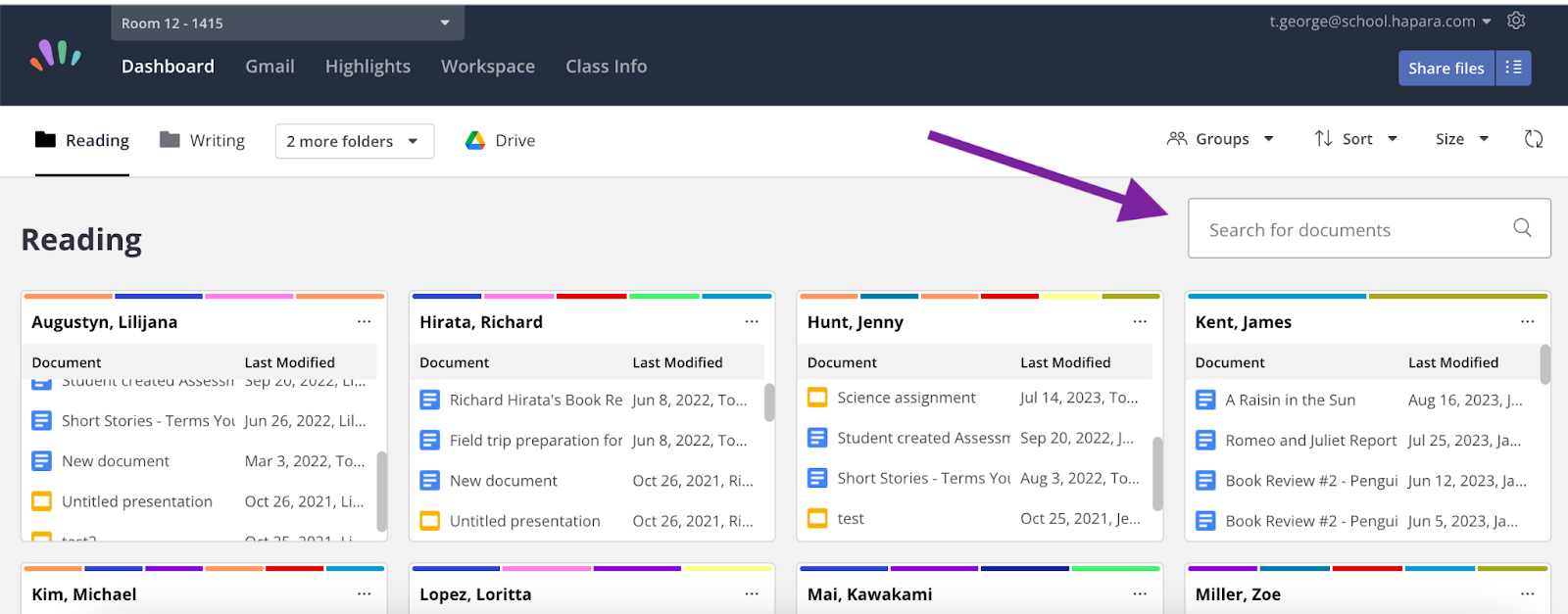Open Field trip preparation document

(536, 441)
